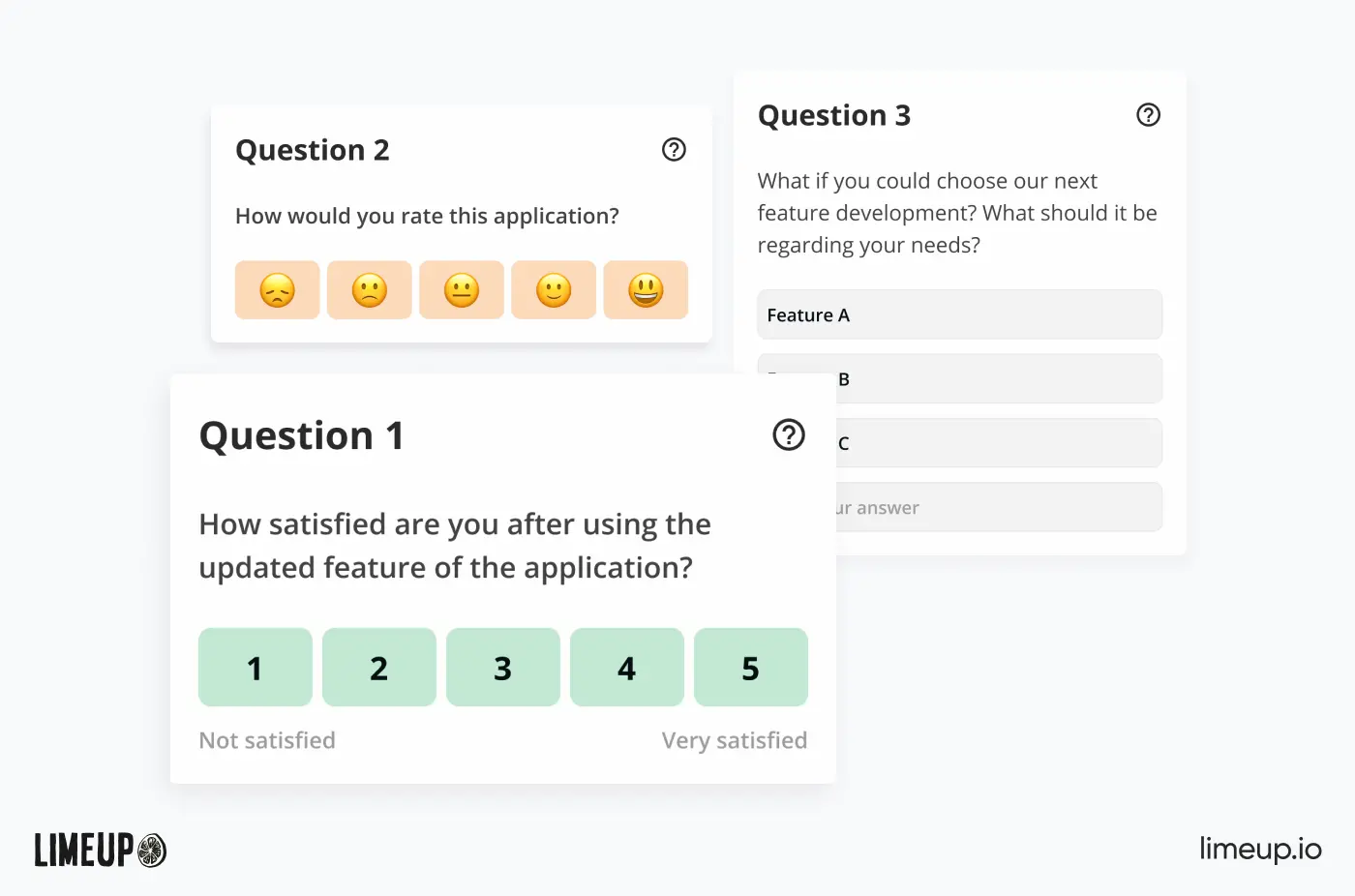Select the slightly happy emoji rating

pos(553,289)
